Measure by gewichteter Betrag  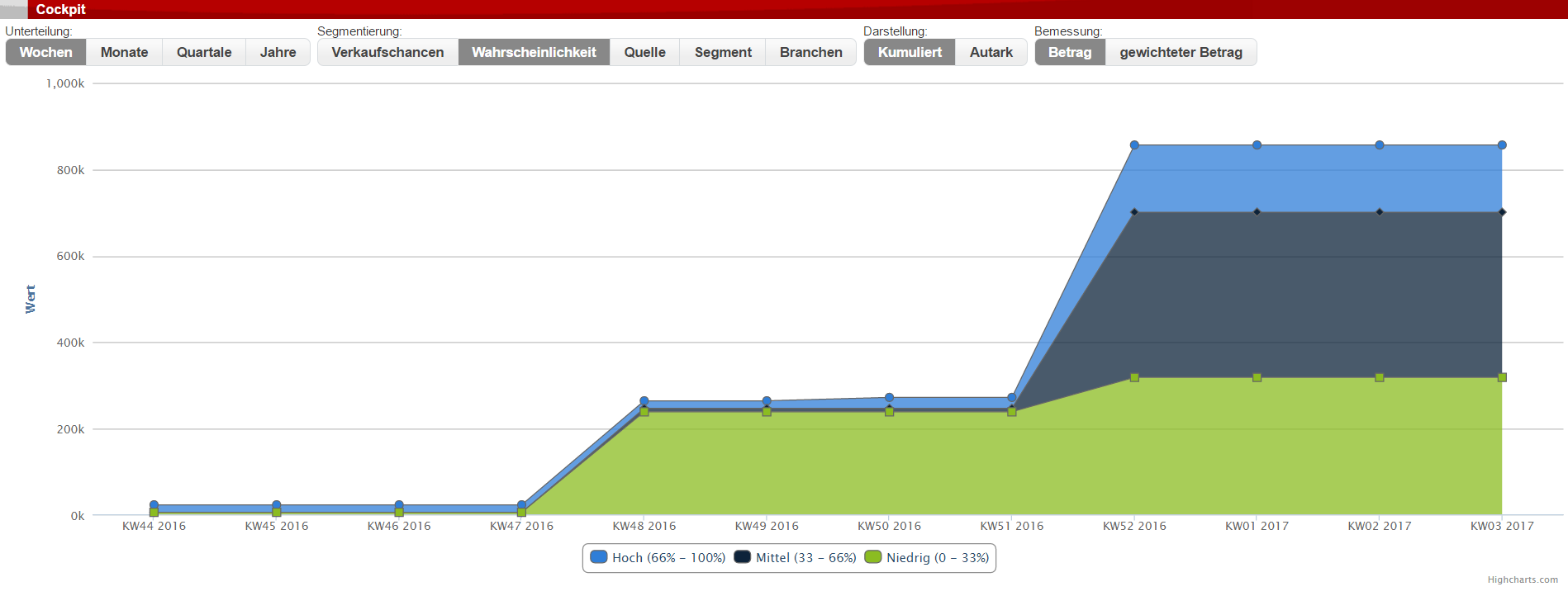(x=1181, y=52)
